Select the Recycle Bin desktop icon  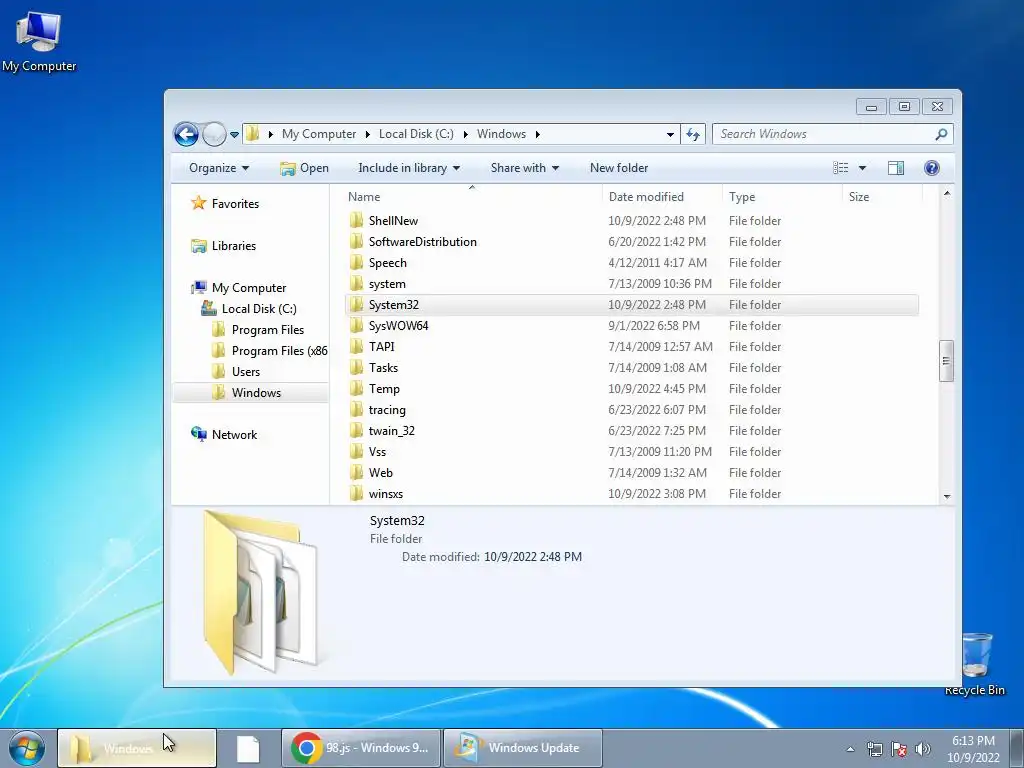(x=975, y=664)
